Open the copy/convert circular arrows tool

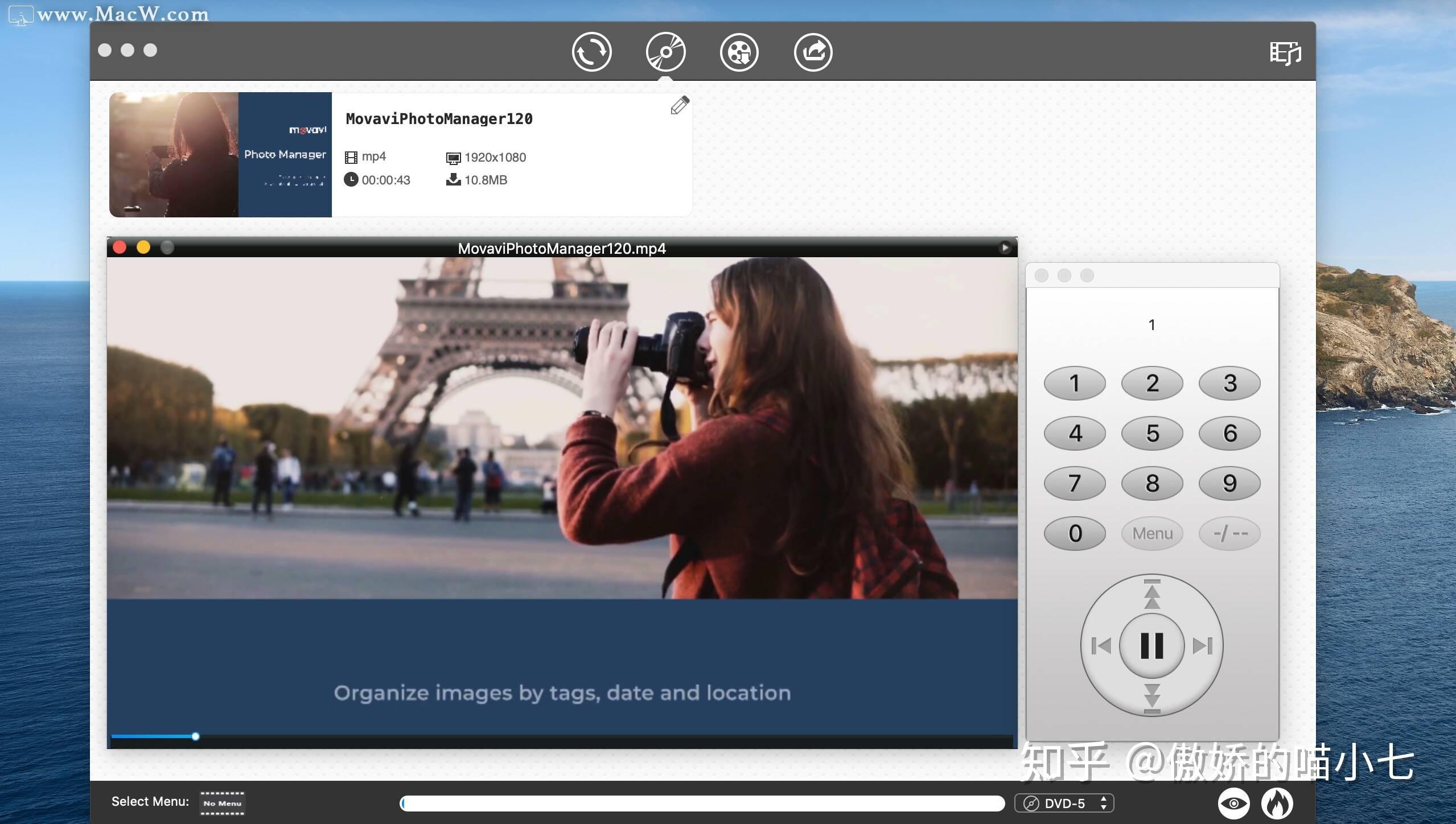(592, 51)
